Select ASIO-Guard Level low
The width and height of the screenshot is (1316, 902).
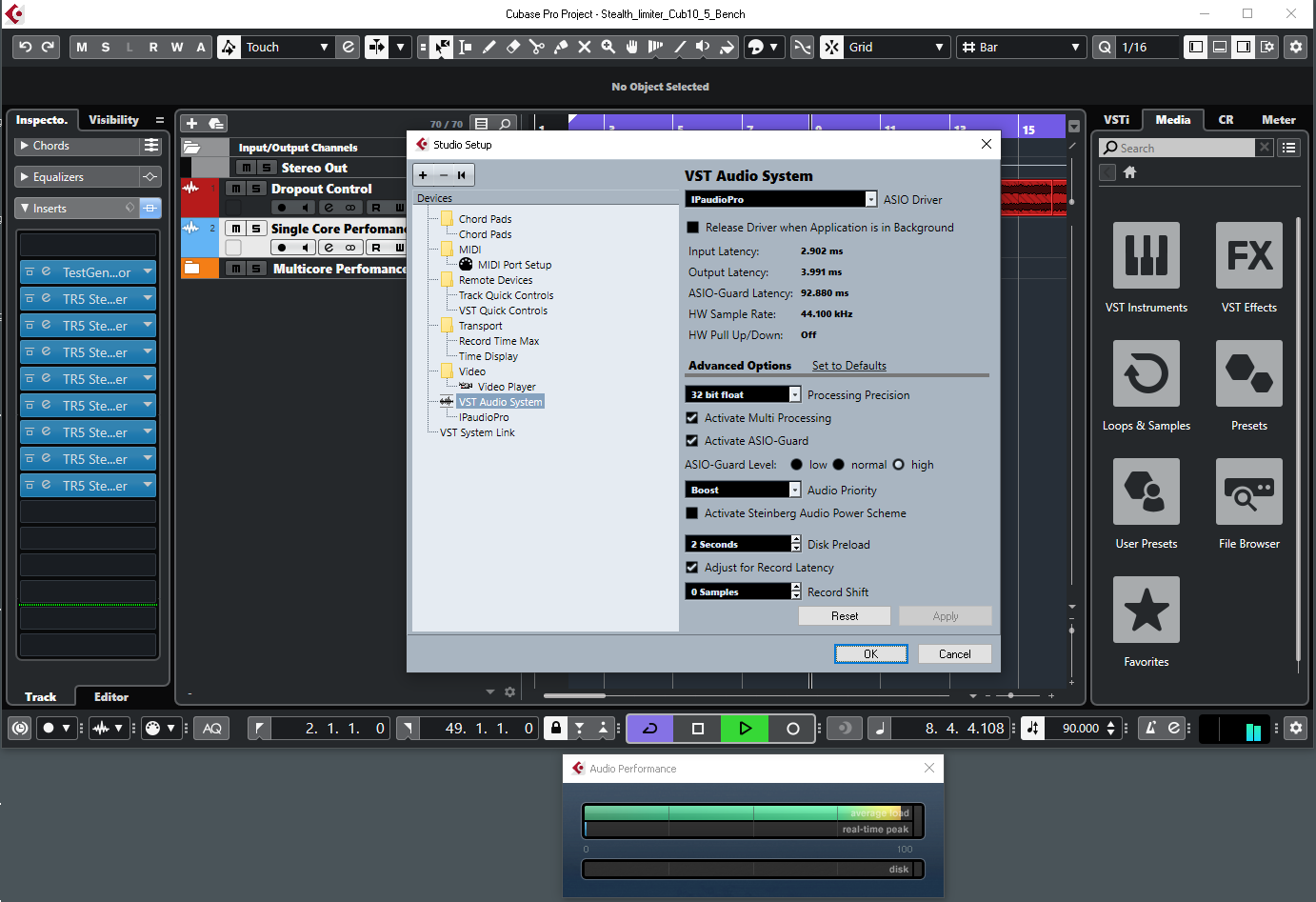[796, 465]
